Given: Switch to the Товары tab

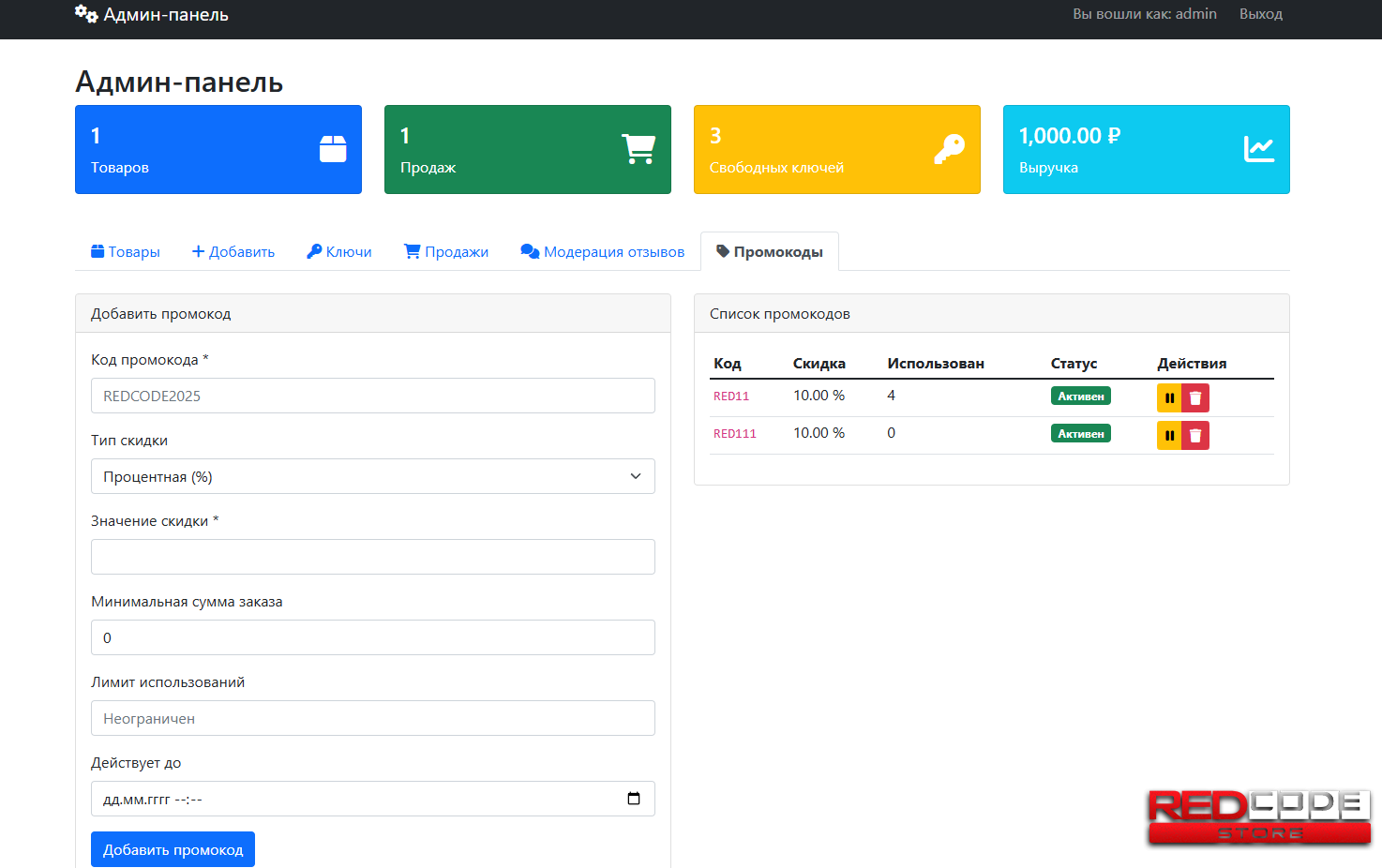Looking at the screenshot, I should [126, 252].
